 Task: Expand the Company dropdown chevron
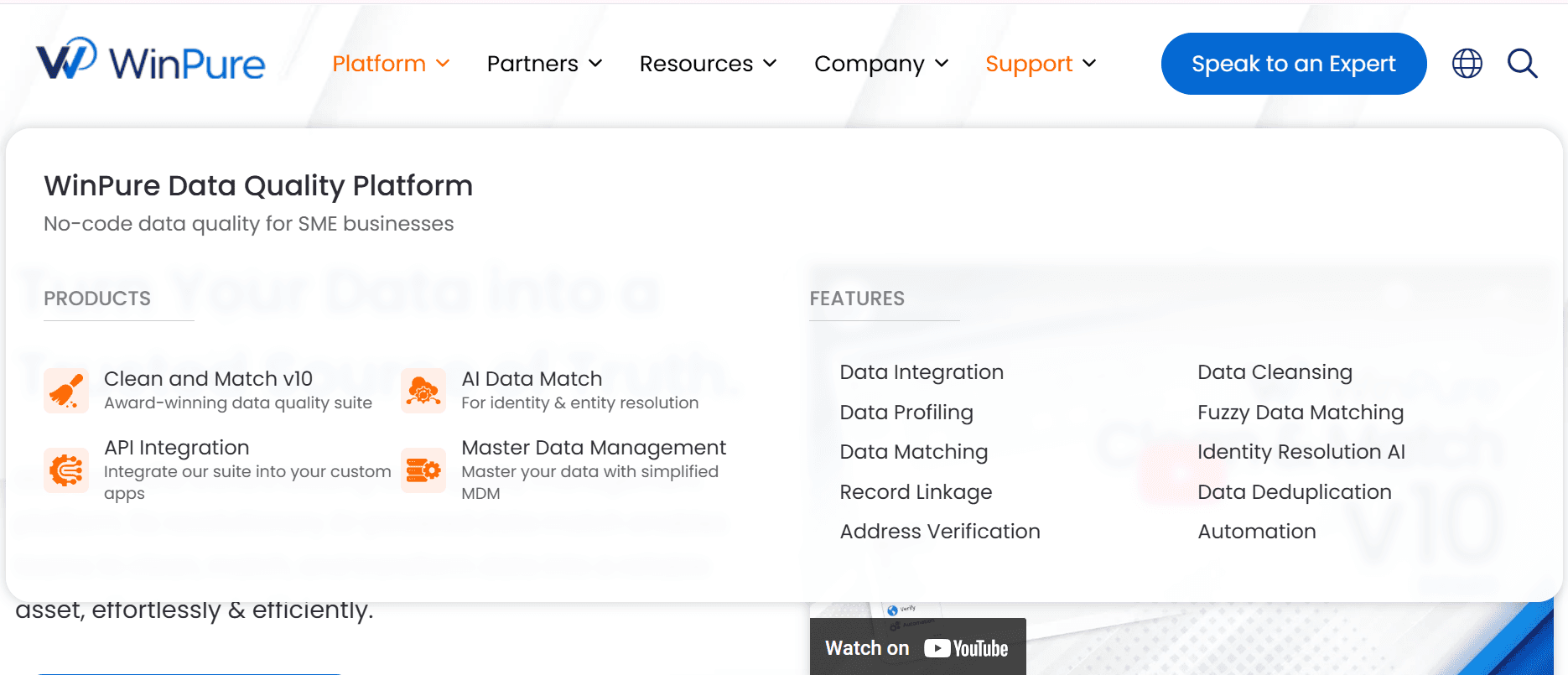942,64
